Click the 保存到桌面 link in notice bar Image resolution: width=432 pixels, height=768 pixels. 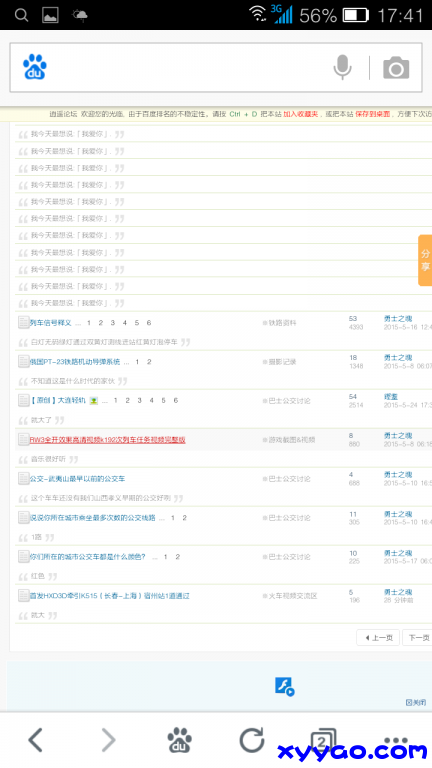[x=372, y=114]
